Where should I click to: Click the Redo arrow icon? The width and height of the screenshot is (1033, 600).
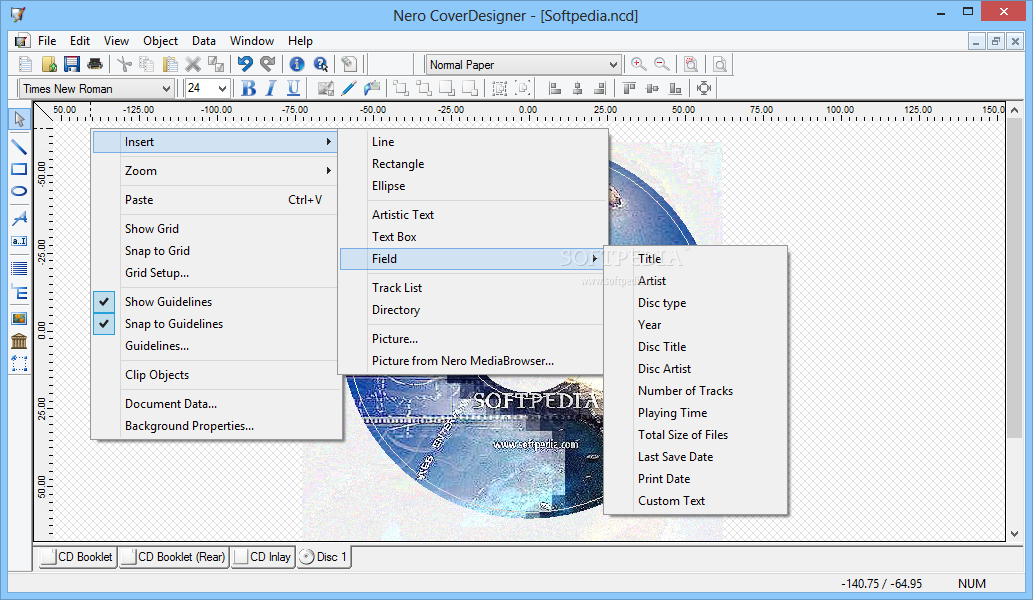point(267,64)
